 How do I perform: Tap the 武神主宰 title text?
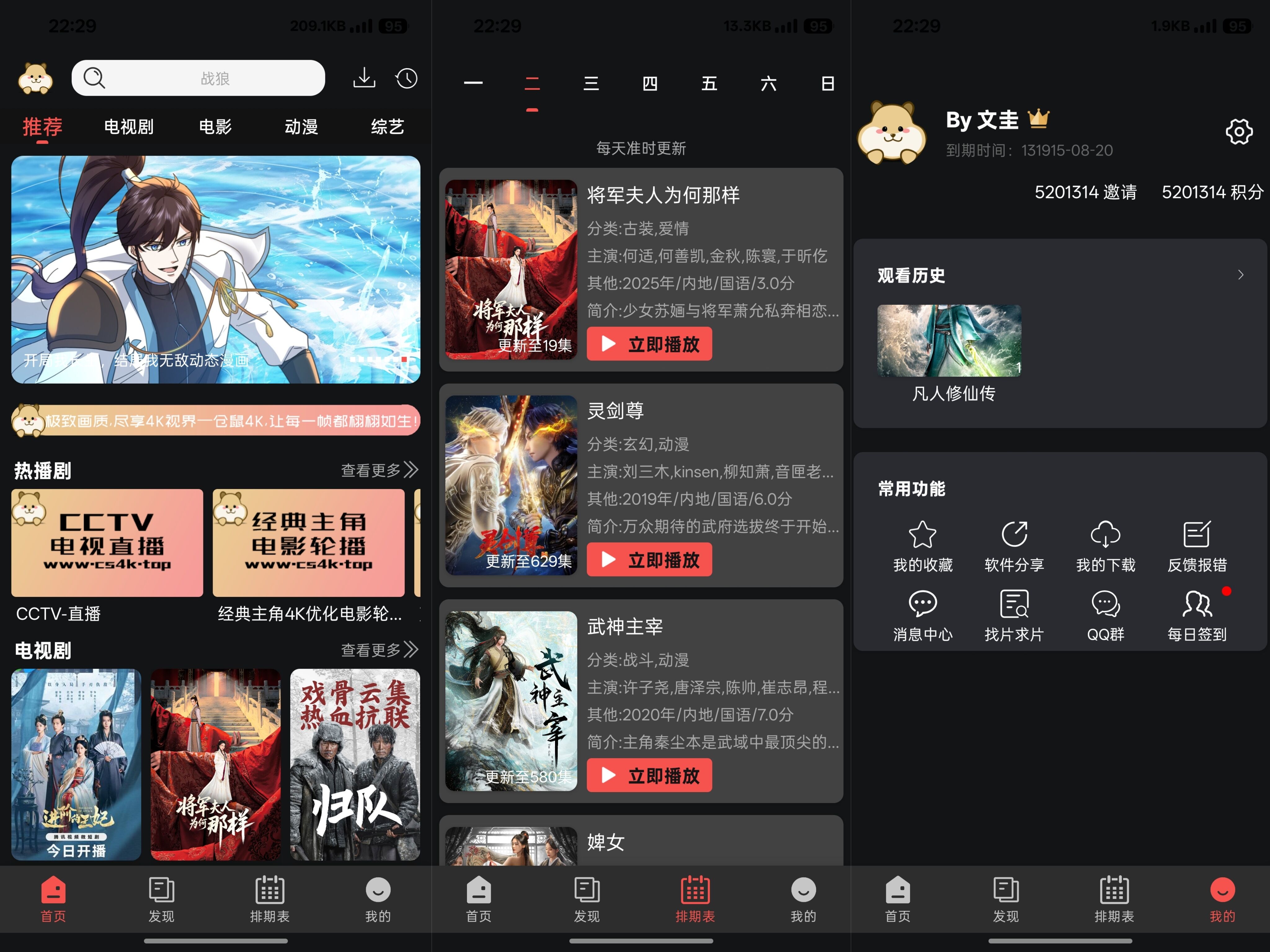click(x=625, y=626)
